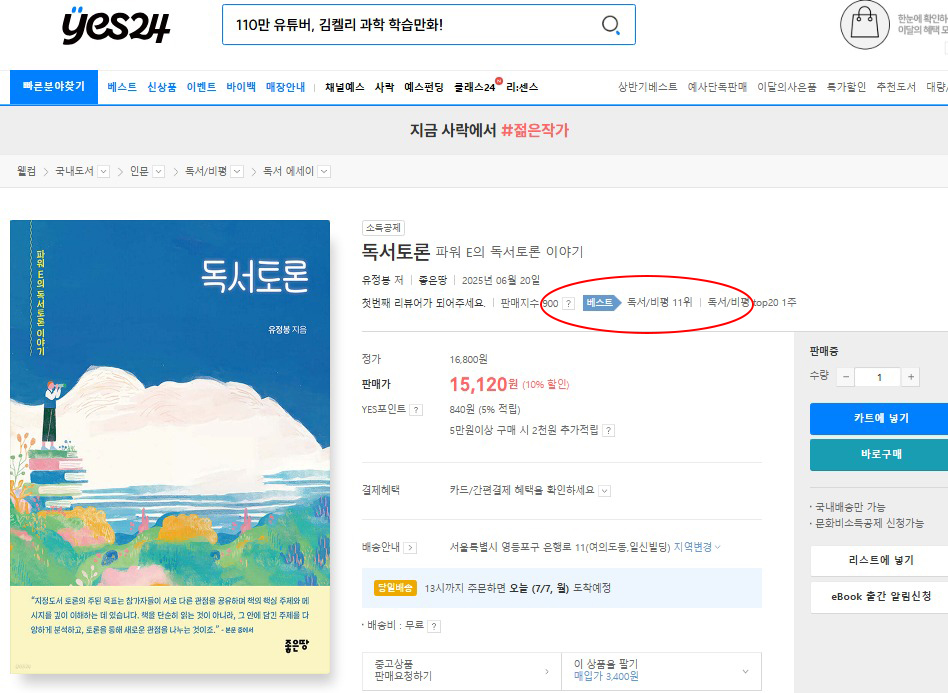The width and height of the screenshot is (948, 693).
Task: Expand the 독서 에세이 breadcrumb dropdown
Action: pyautogui.click(x=324, y=172)
